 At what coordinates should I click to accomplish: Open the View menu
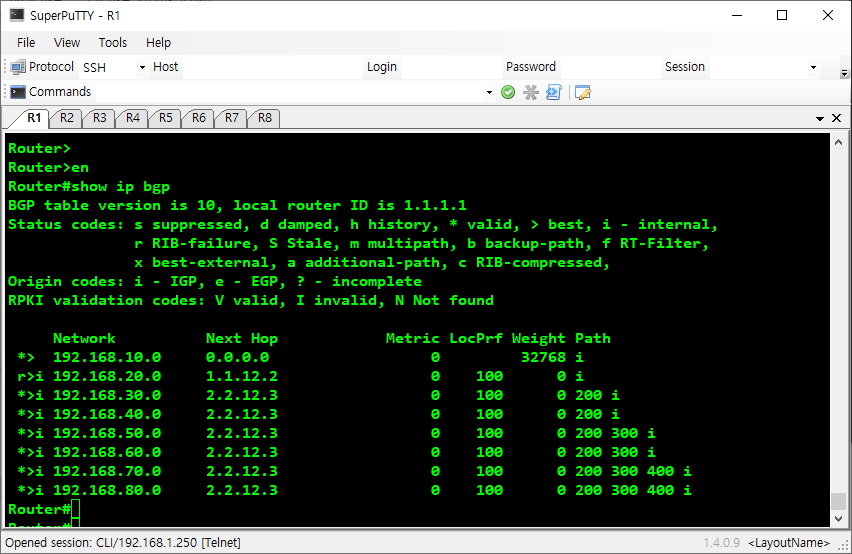67,42
